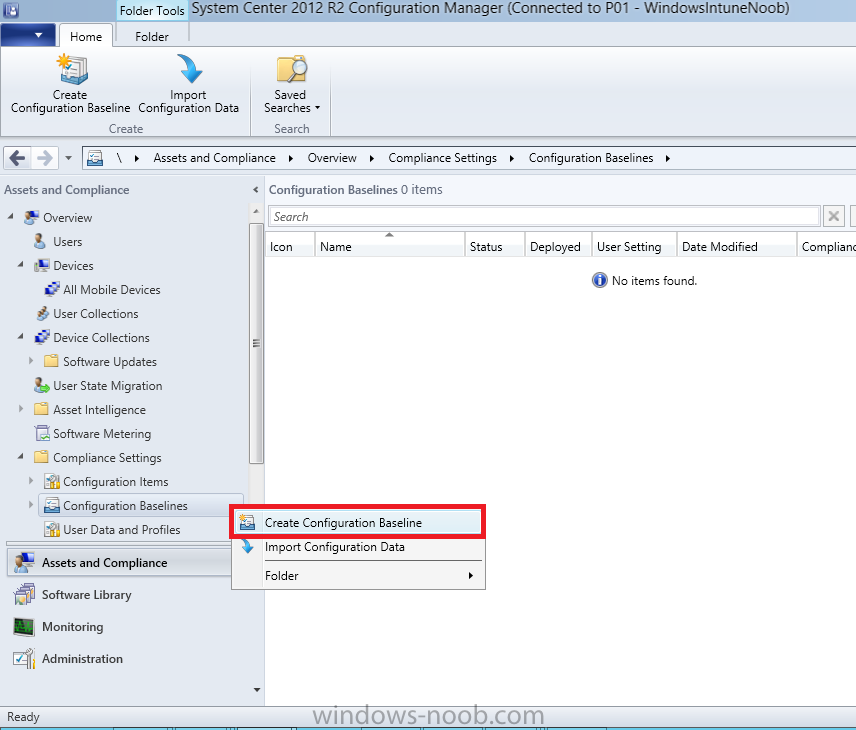856x730 pixels.
Task: Expand arrow after Configuration Baselines breadcrumb
Action: click(668, 158)
